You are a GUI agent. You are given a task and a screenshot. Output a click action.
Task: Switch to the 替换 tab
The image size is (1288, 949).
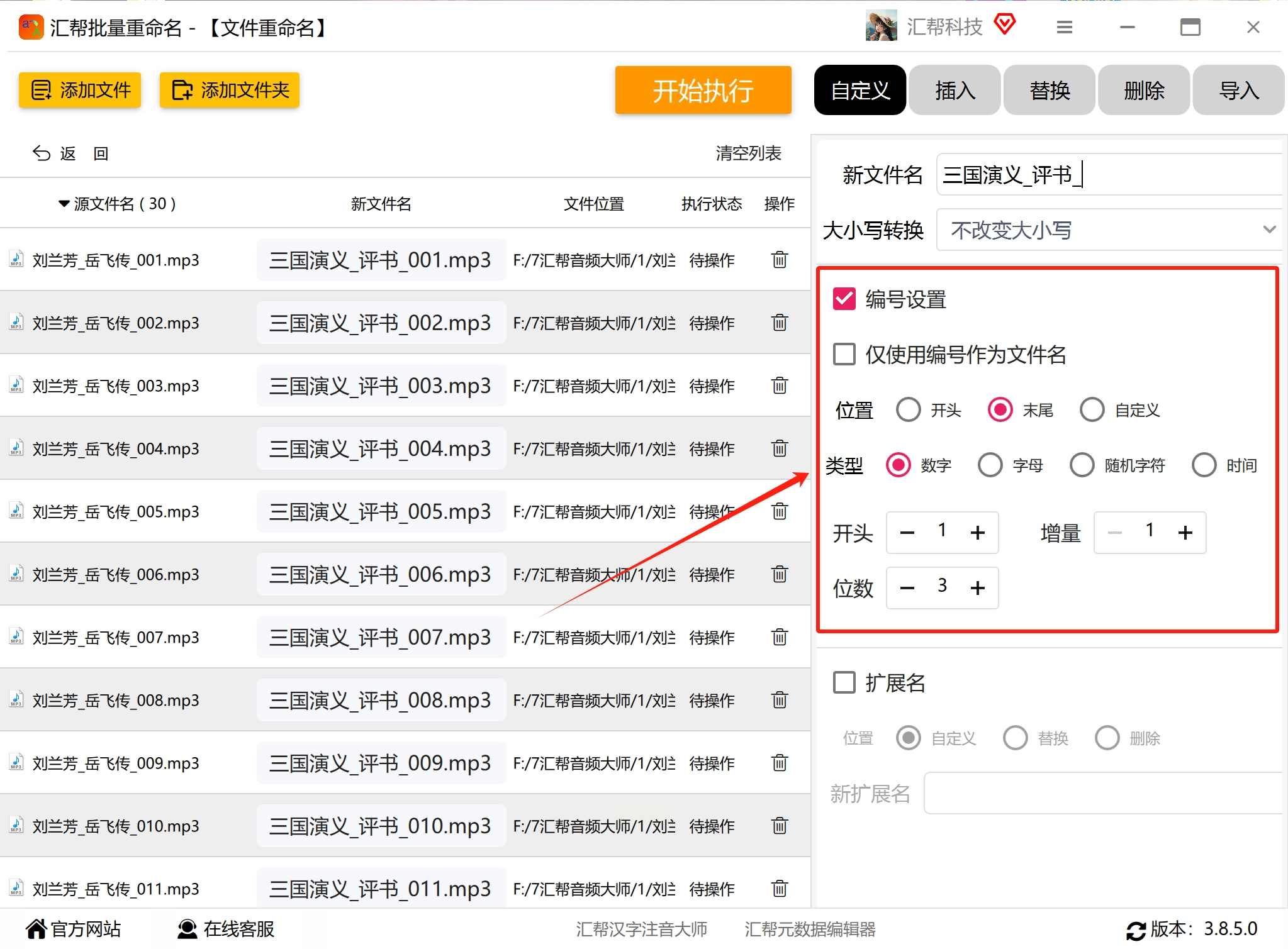(x=1049, y=91)
